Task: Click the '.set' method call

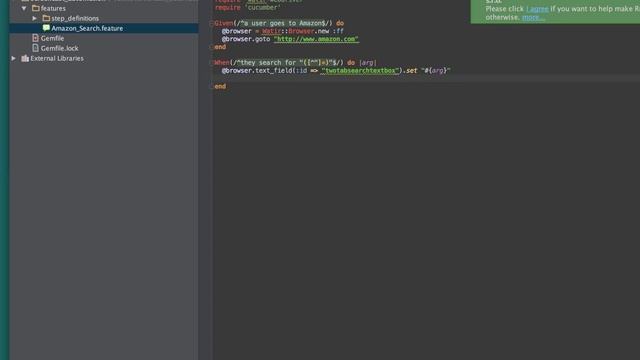Action: coord(410,71)
